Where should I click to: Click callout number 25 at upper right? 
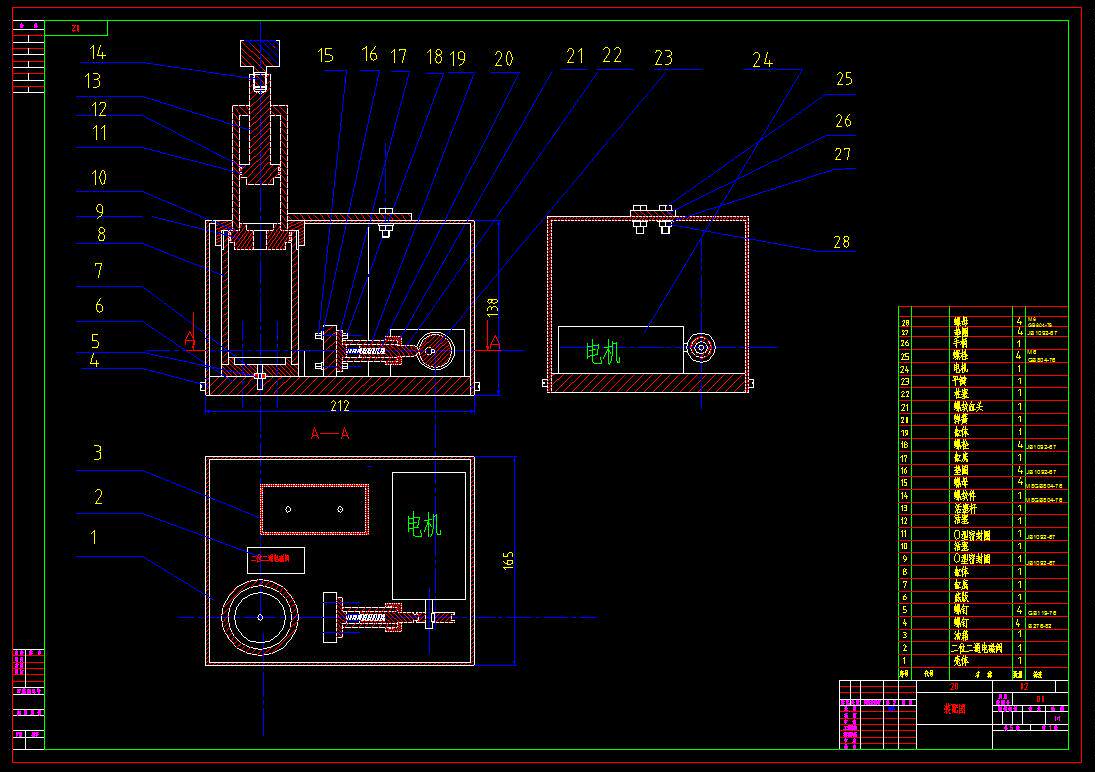click(x=844, y=79)
